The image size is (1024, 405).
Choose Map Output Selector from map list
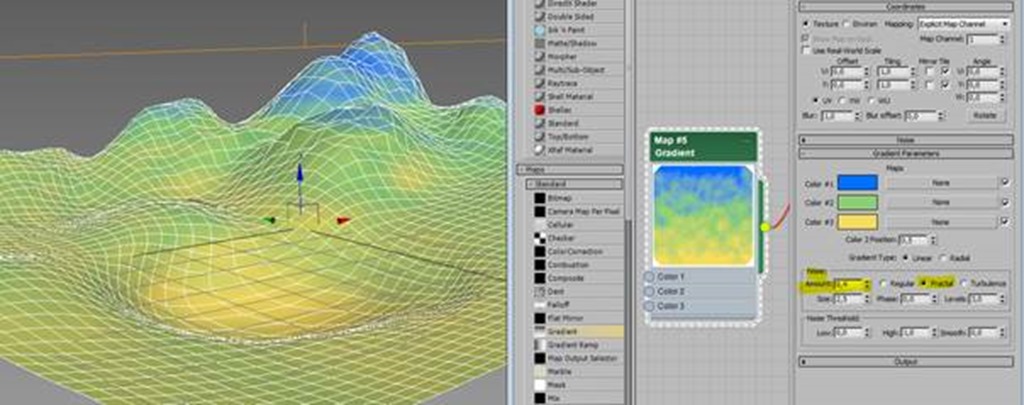click(x=582, y=357)
